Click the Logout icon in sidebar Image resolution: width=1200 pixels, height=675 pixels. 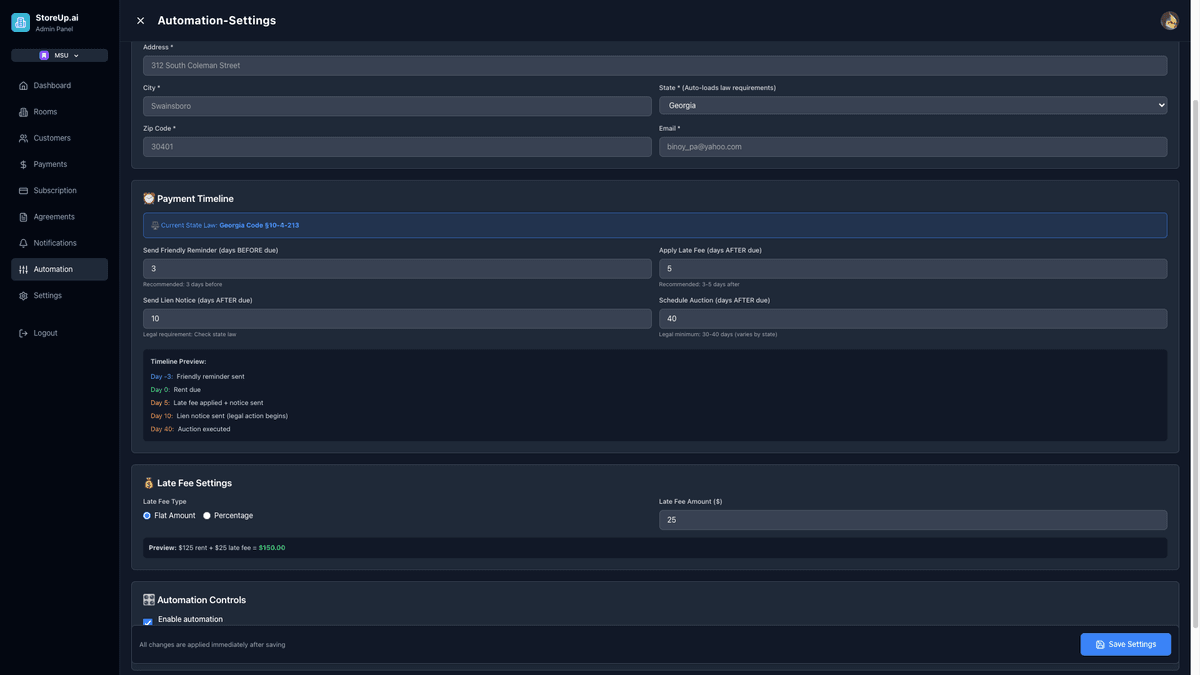point(23,333)
